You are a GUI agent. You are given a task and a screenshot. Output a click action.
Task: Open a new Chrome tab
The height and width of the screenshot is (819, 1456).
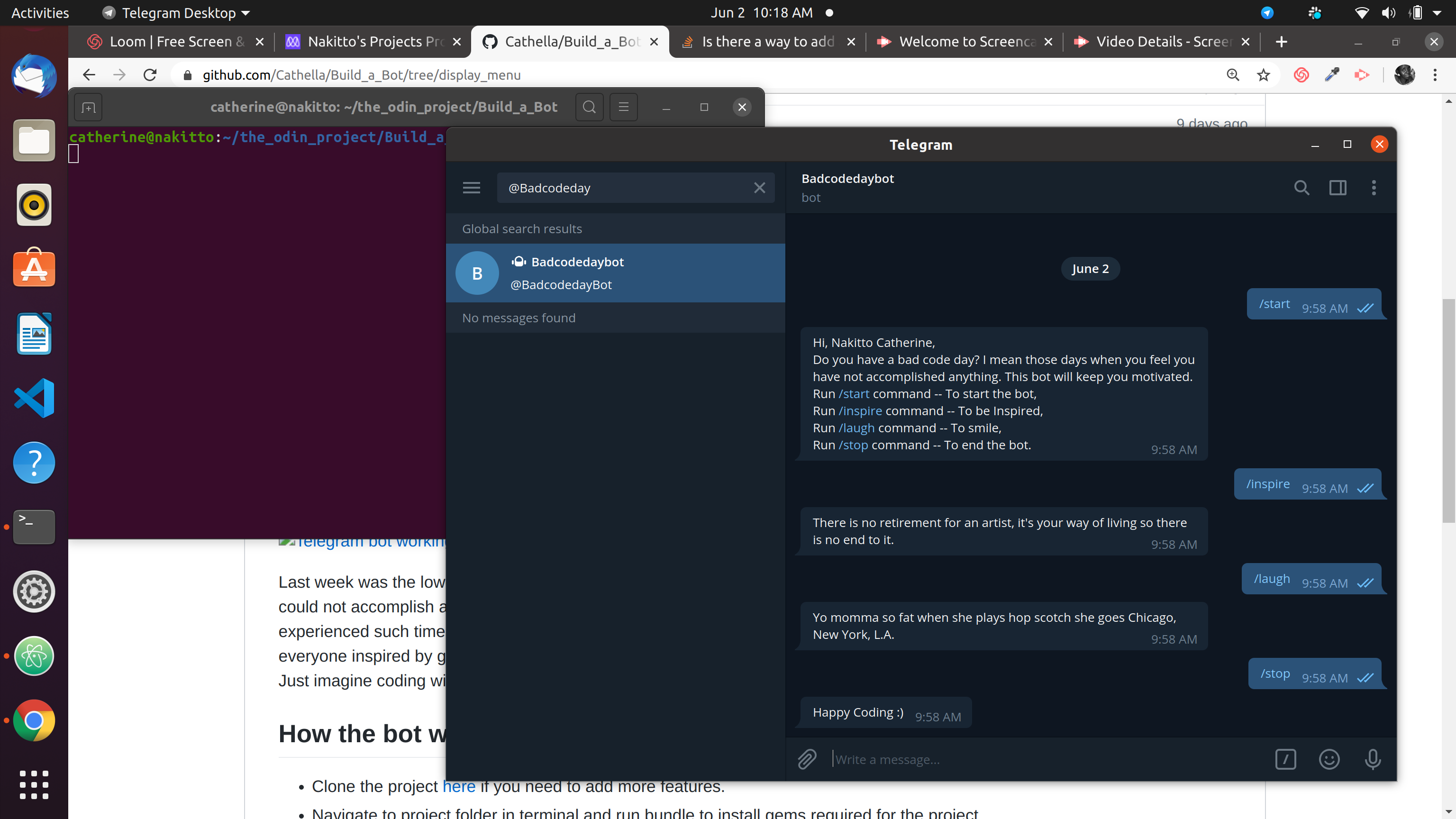click(x=1282, y=41)
